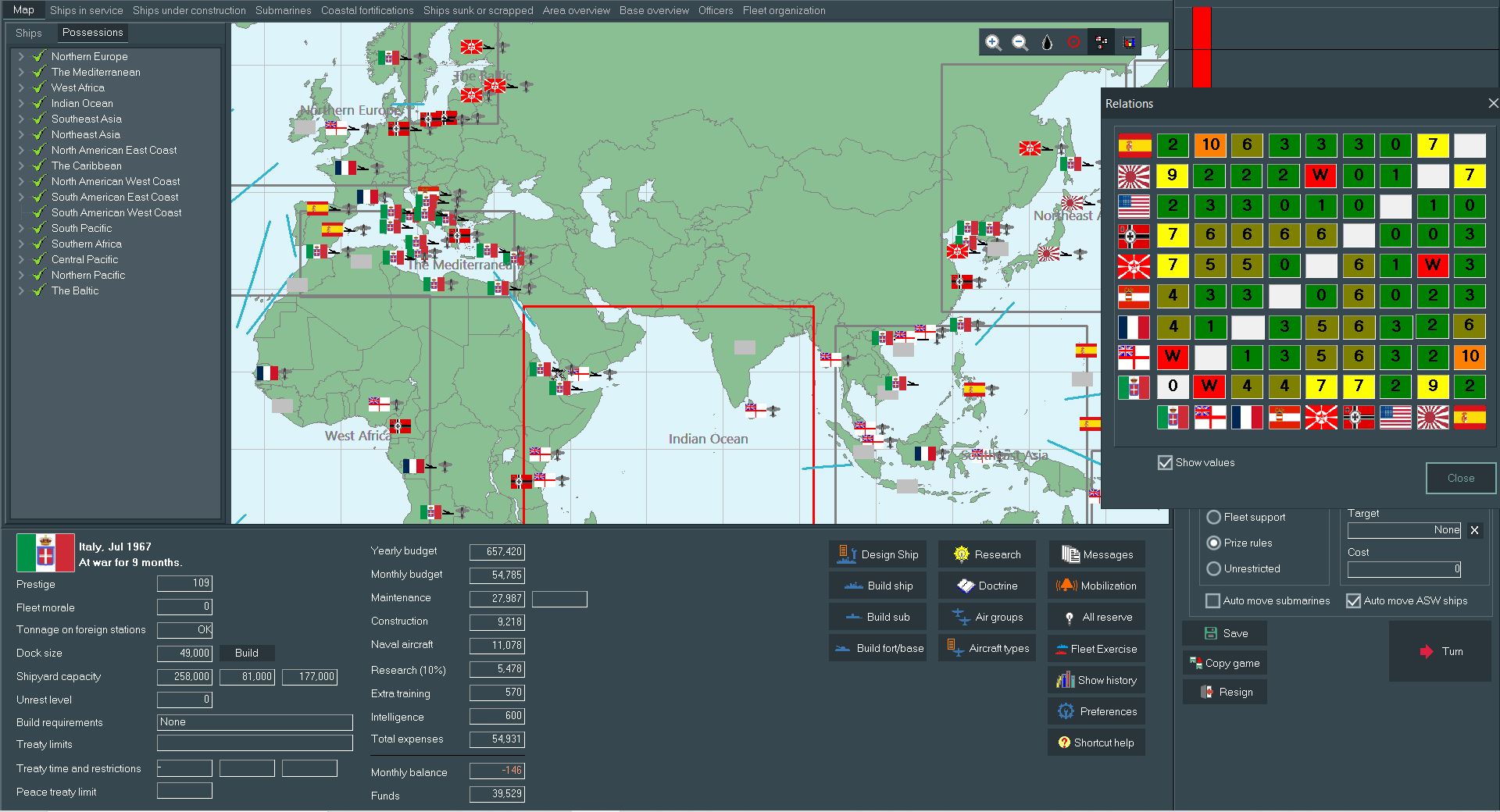Select South American West Coast in possessions list

pos(116,212)
